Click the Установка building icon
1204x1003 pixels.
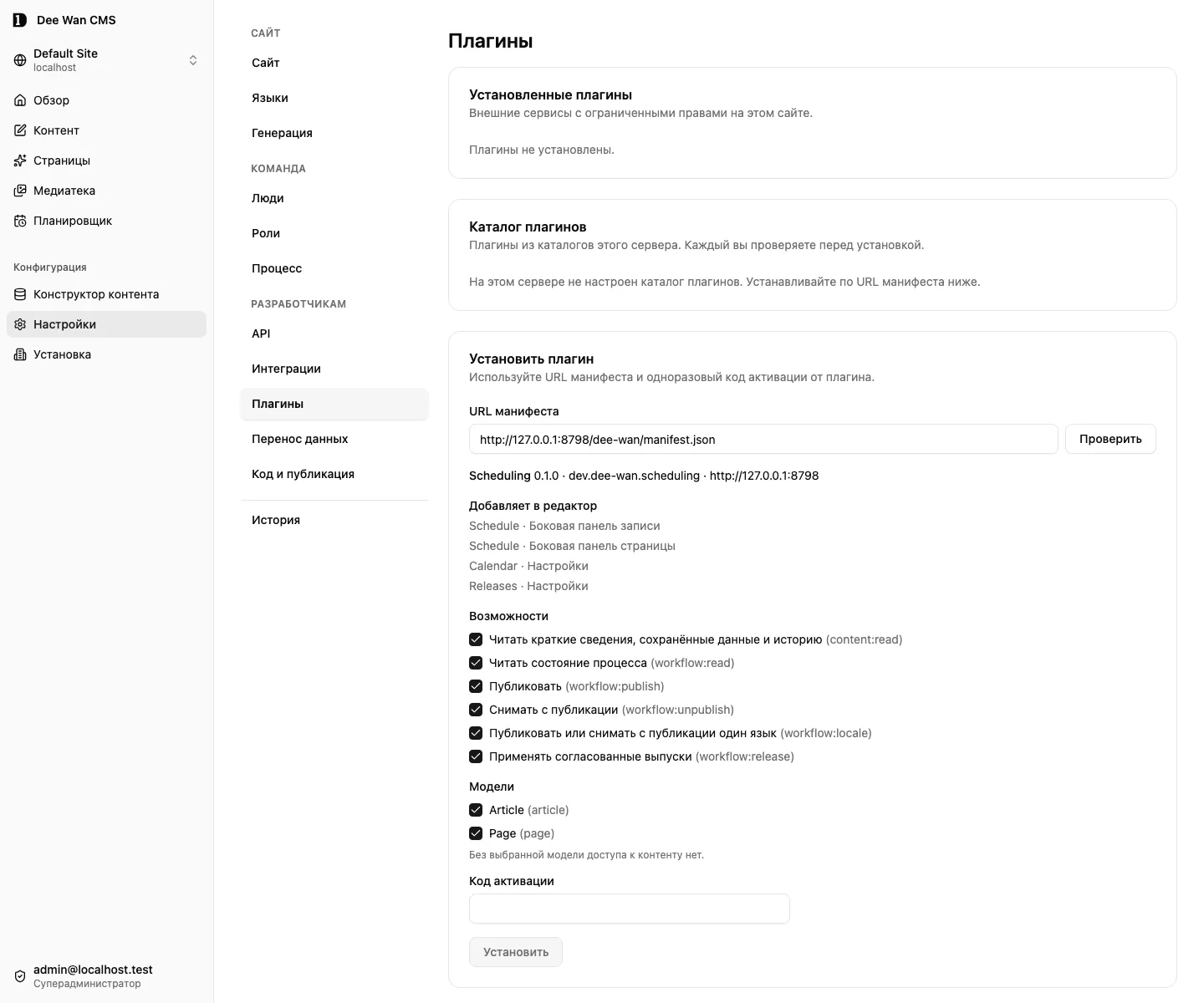20,354
